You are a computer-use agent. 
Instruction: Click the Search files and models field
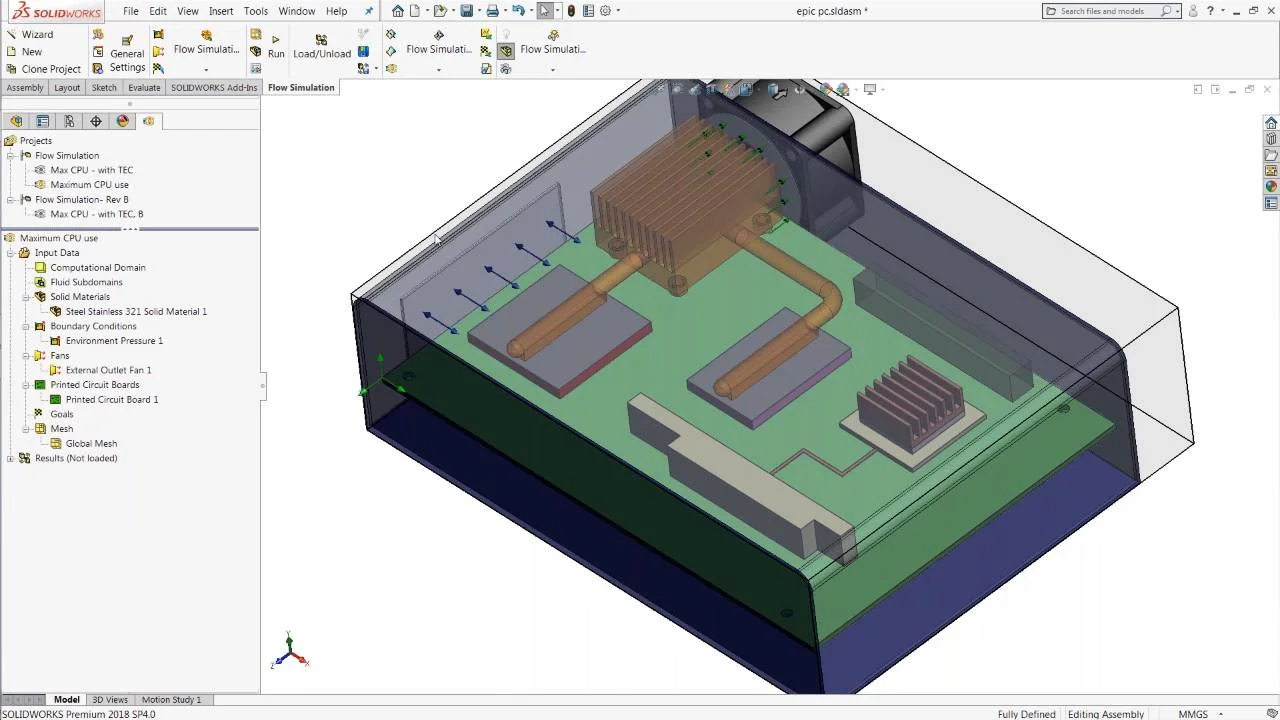pyautogui.click(x=1102, y=11)
